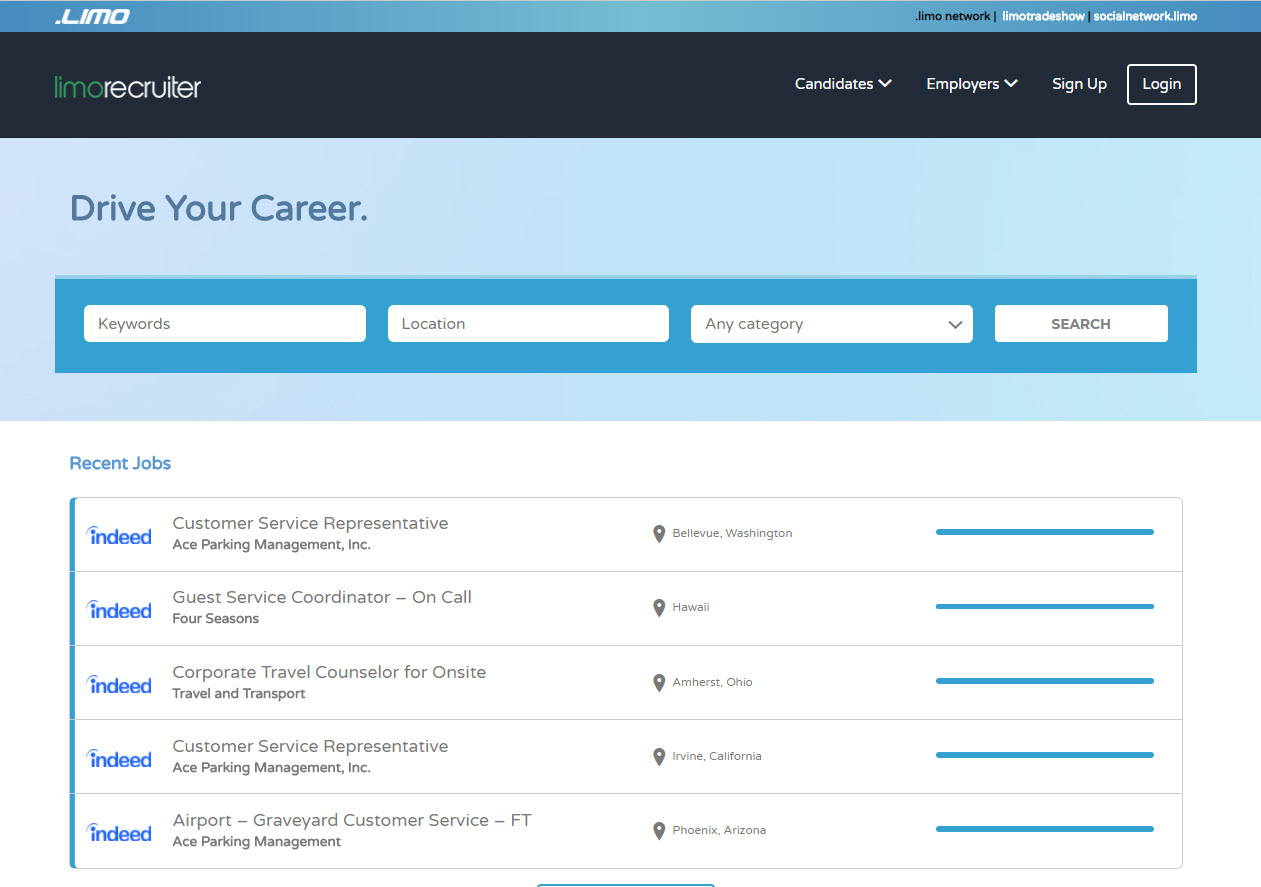This screenshot has width=1261, height=887.
Task: Click the Travel and Transport company name
Action: pos(239,694)
